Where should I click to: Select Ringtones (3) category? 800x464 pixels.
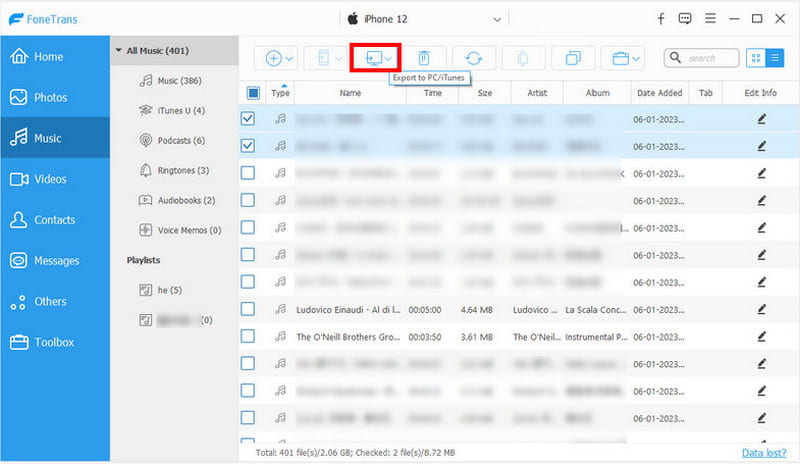click(x=174, y=170)
